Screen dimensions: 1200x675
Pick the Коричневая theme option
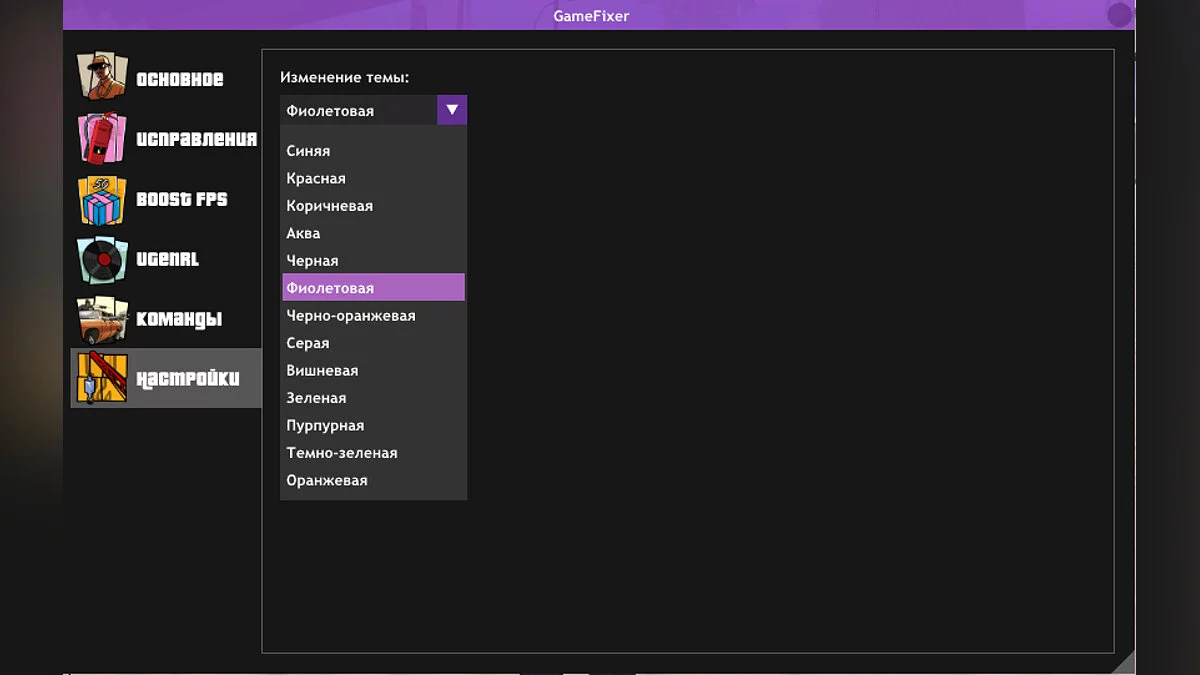click(x=329, y=206)
